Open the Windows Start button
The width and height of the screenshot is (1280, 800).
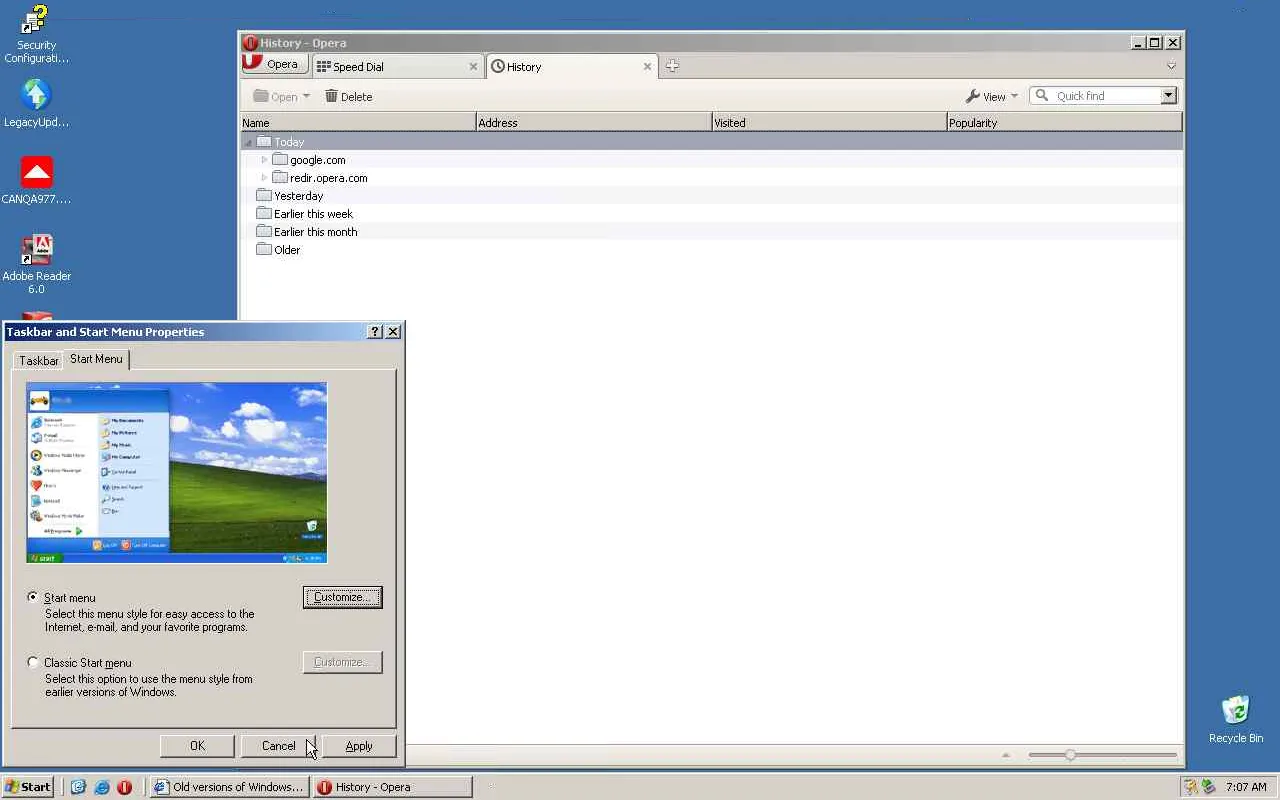(x=28, y=787)
